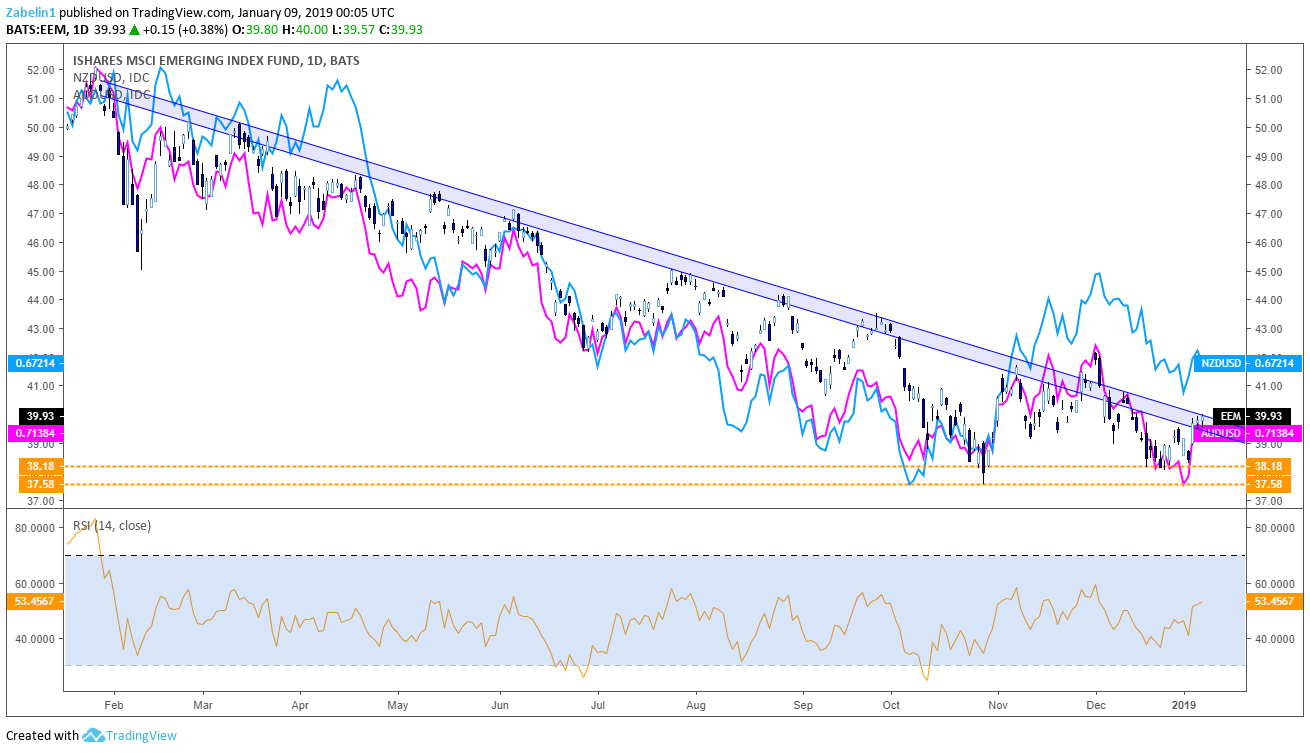Click the Aug label on the time axis
Screen dimensions: 1310x753
point(697,703)
